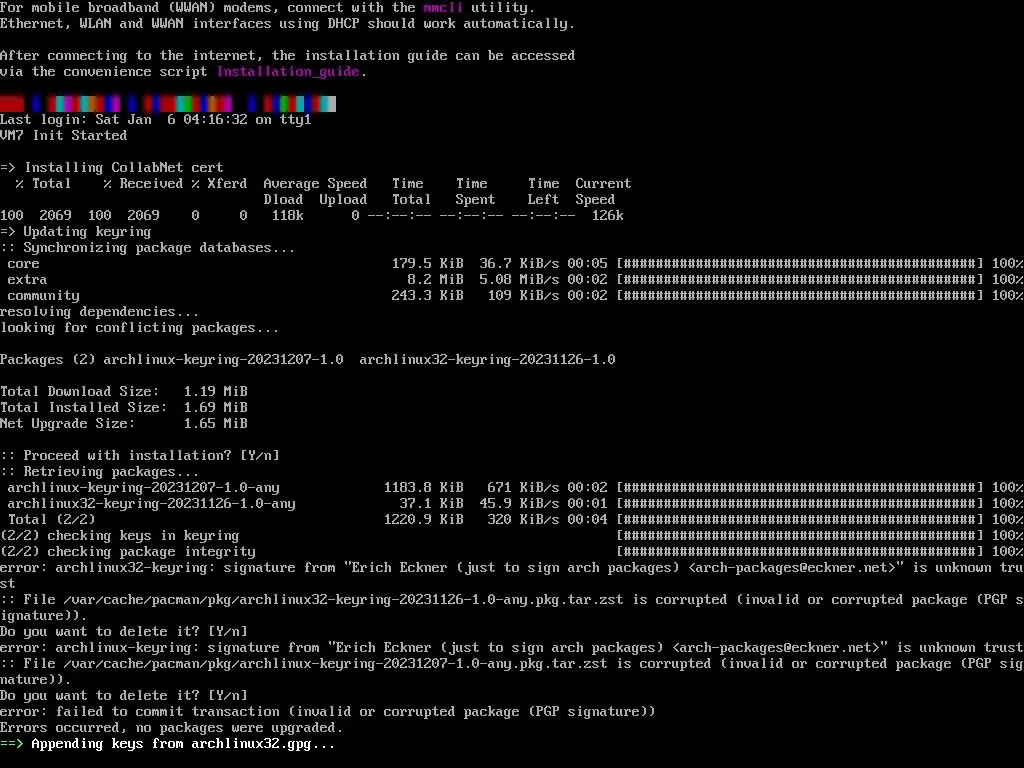Click 'looking for conflicting packages...' line
The image size is (1024, 768).
[x=139, y=328]
